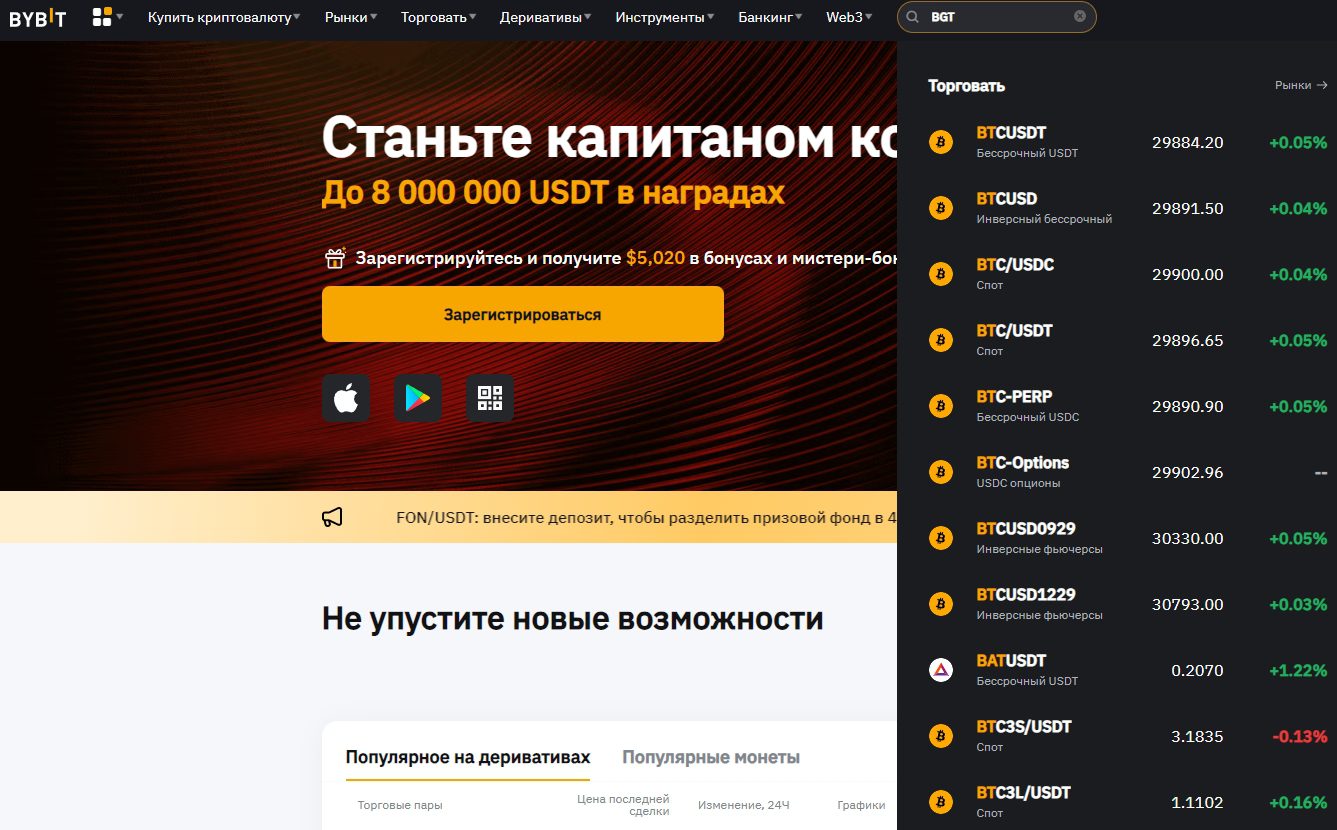Choose the BTC3L/USDT spot result
The width and height of the screenshot is (1337, 830).
coord(1117,802)
